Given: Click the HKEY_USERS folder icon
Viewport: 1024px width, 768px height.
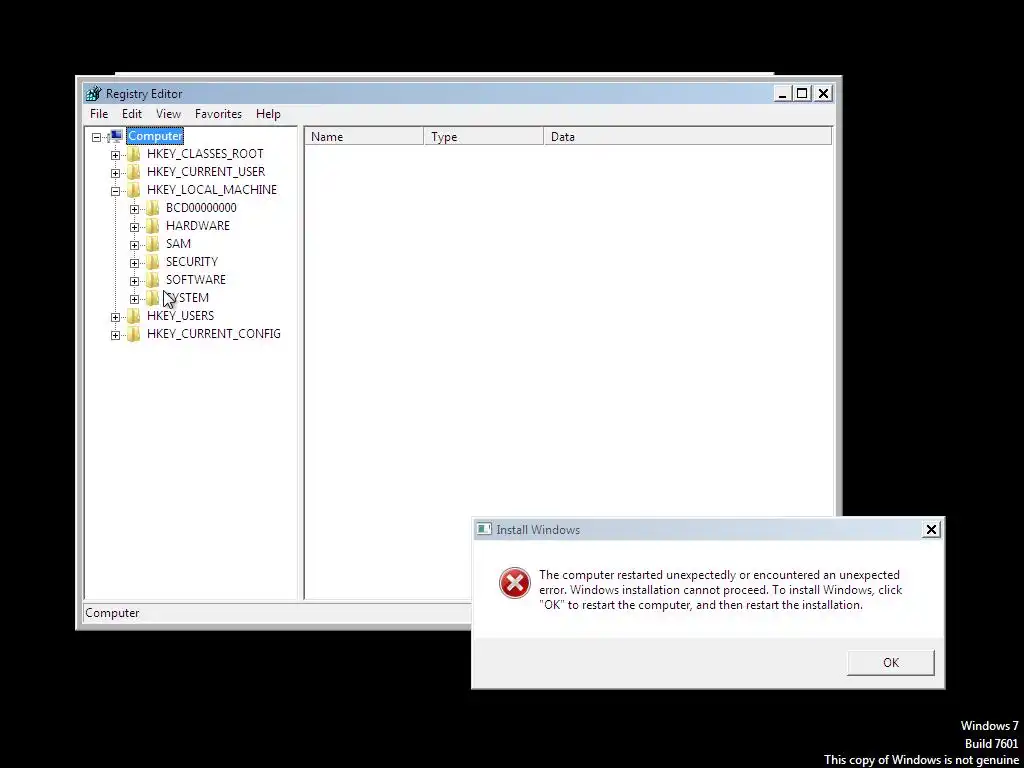Looking at the screenshot, I should click(134, 316).
